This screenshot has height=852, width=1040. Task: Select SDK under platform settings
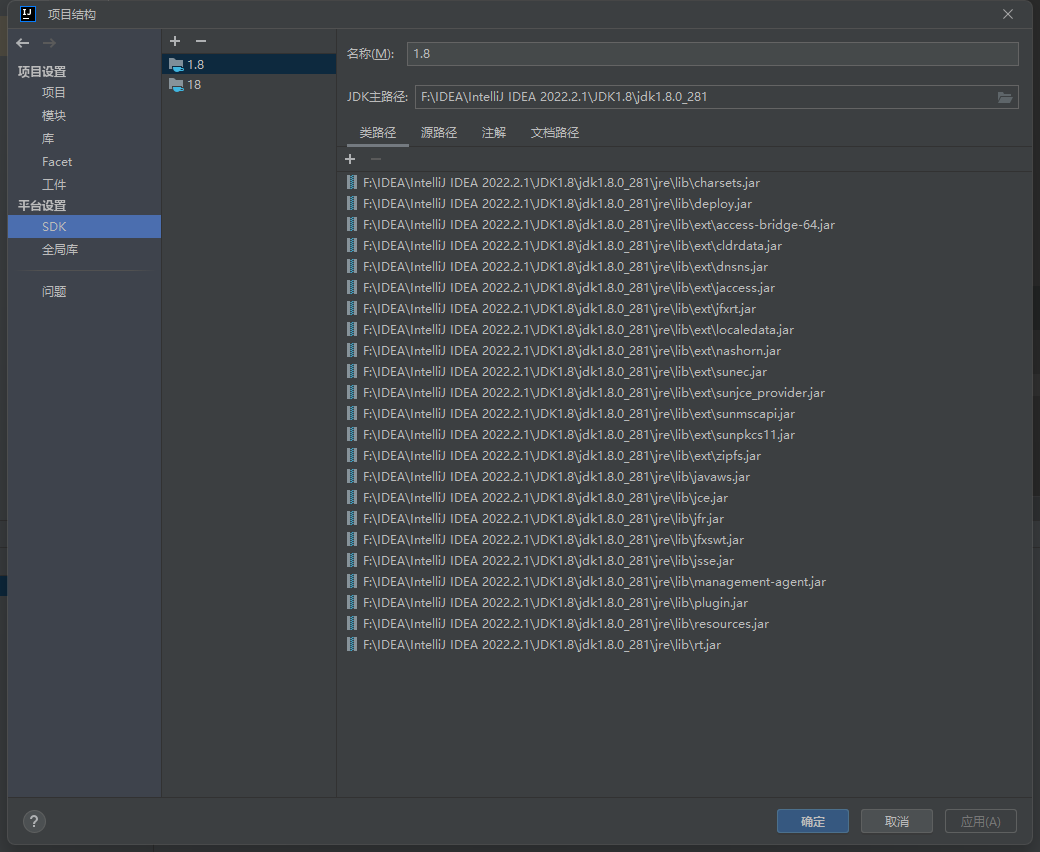coord(84,227)
